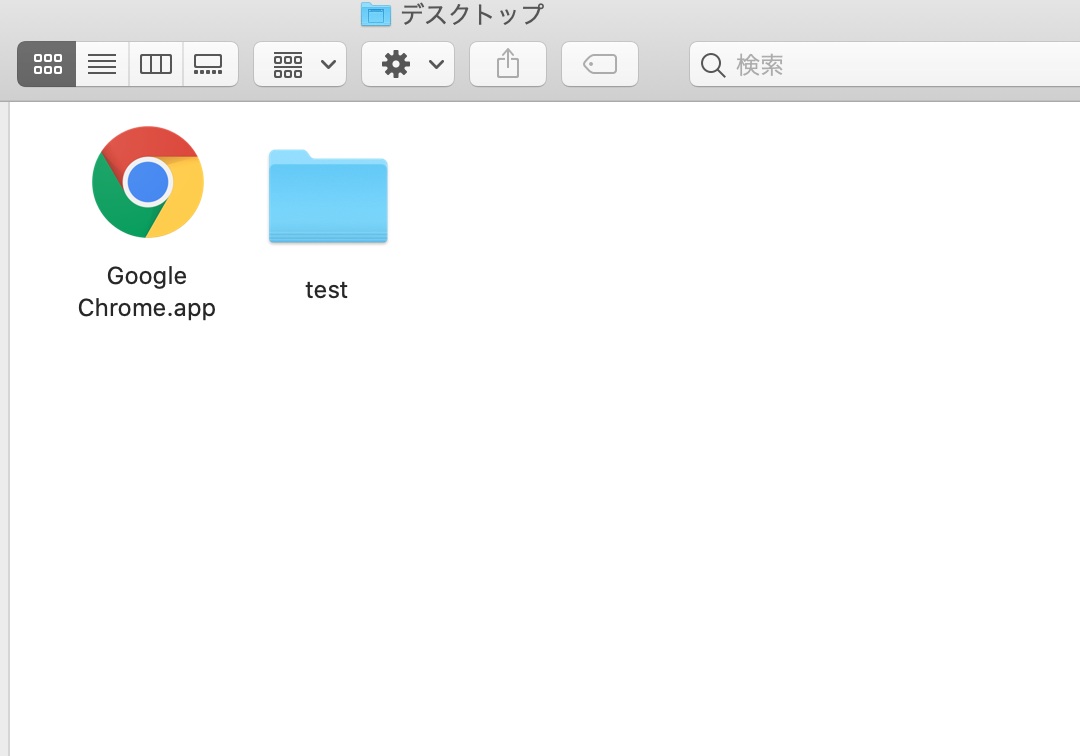Select the Google Chrome.app icon

tap(147, 182)
